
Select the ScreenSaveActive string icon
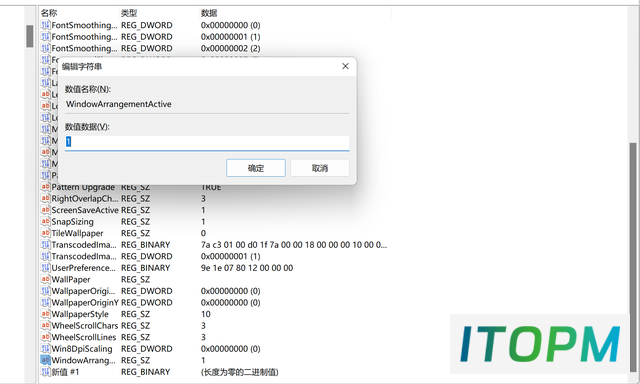[x=45, y=210]
